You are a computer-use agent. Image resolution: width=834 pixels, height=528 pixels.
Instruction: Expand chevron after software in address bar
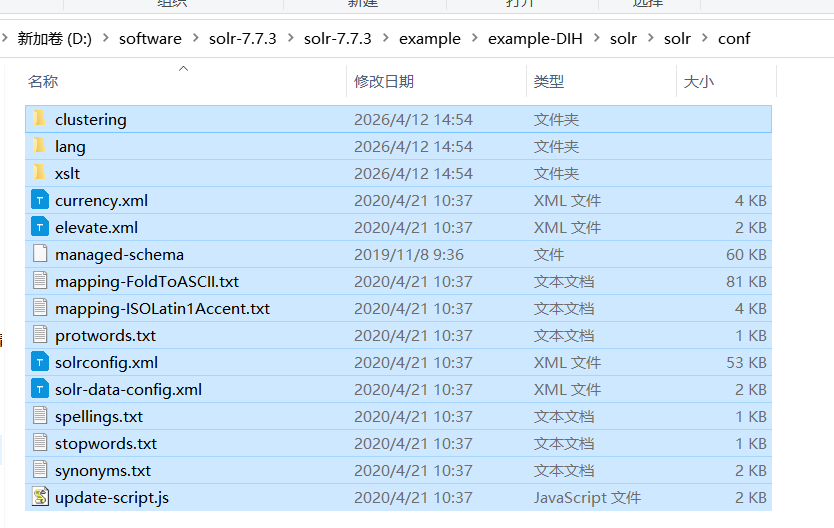click(195, 38)
